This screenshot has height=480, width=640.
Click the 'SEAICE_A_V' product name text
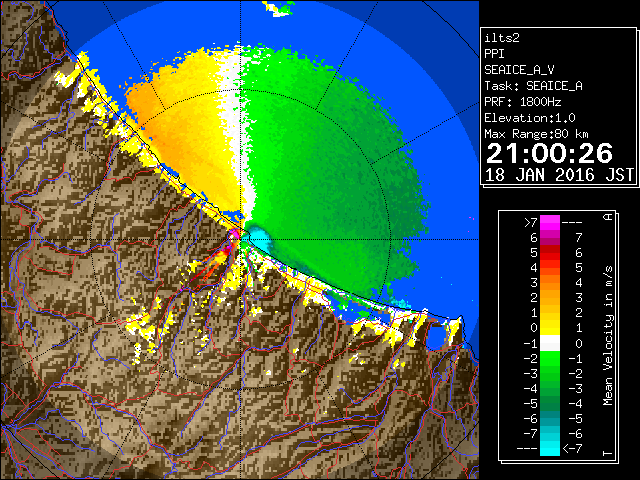(519, 70)
